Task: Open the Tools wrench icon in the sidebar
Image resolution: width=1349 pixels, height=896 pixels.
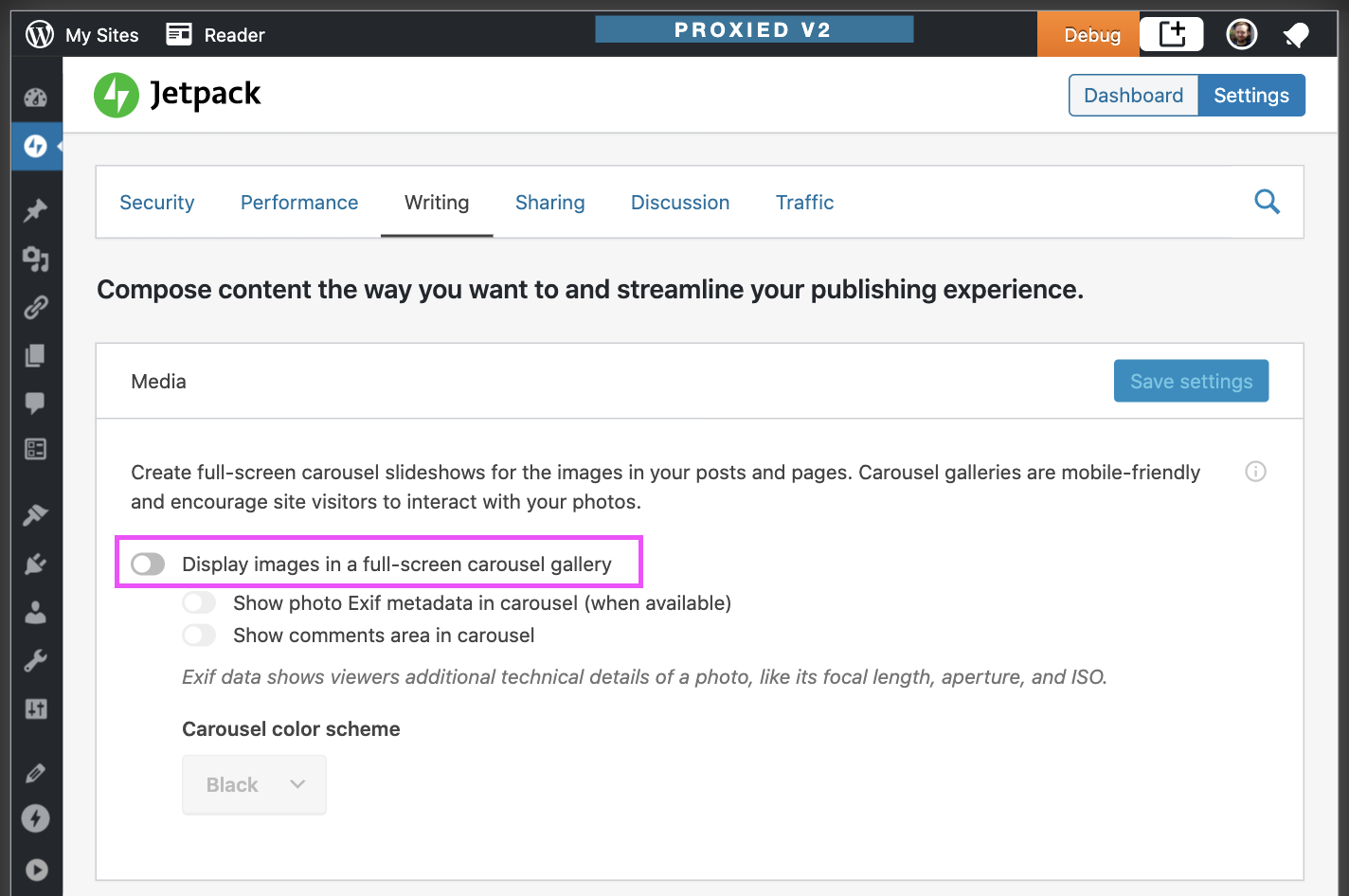Action: pyautogui.click(x=36, y=660)
